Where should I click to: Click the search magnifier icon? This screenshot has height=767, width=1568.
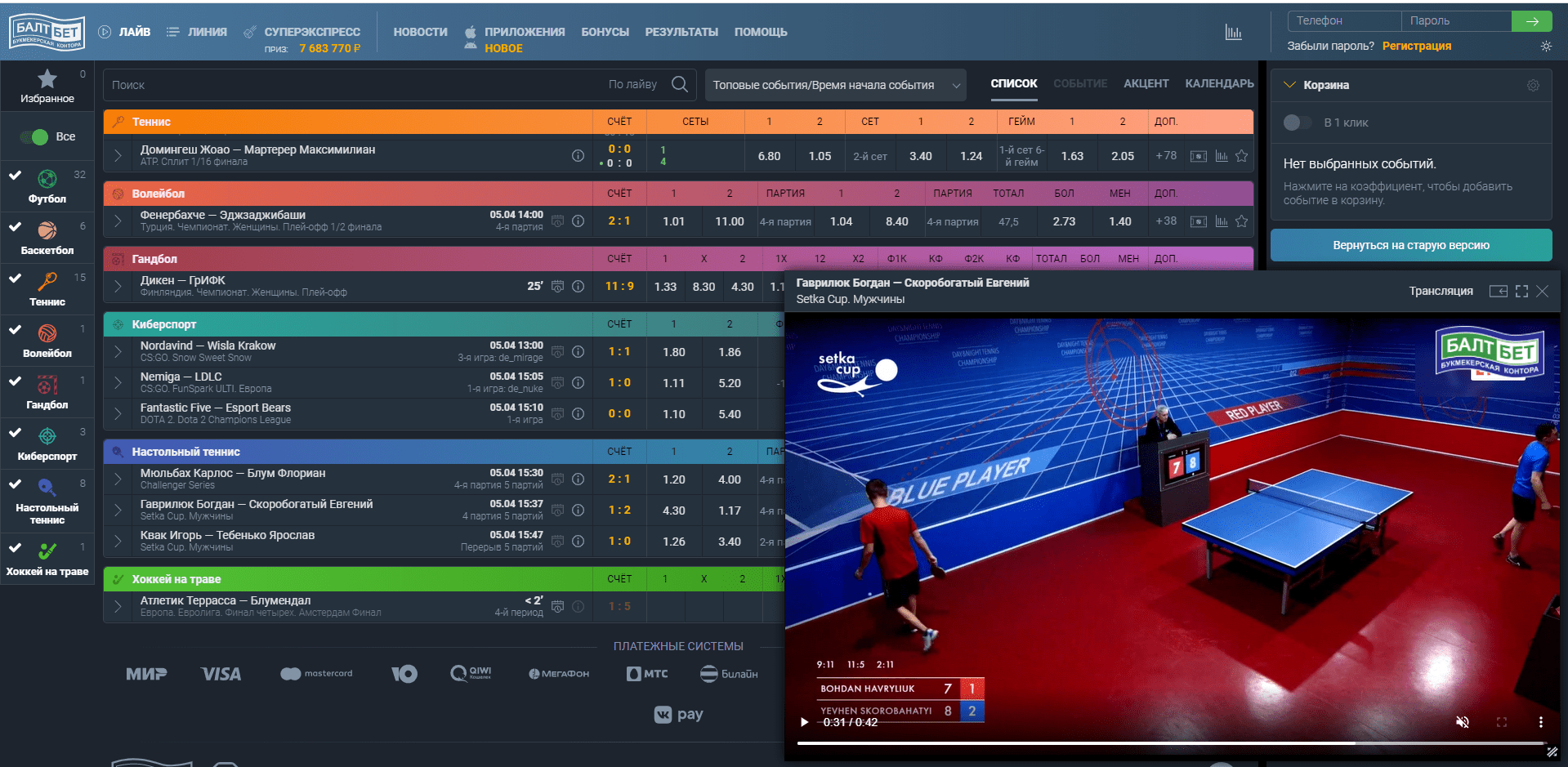679,84
